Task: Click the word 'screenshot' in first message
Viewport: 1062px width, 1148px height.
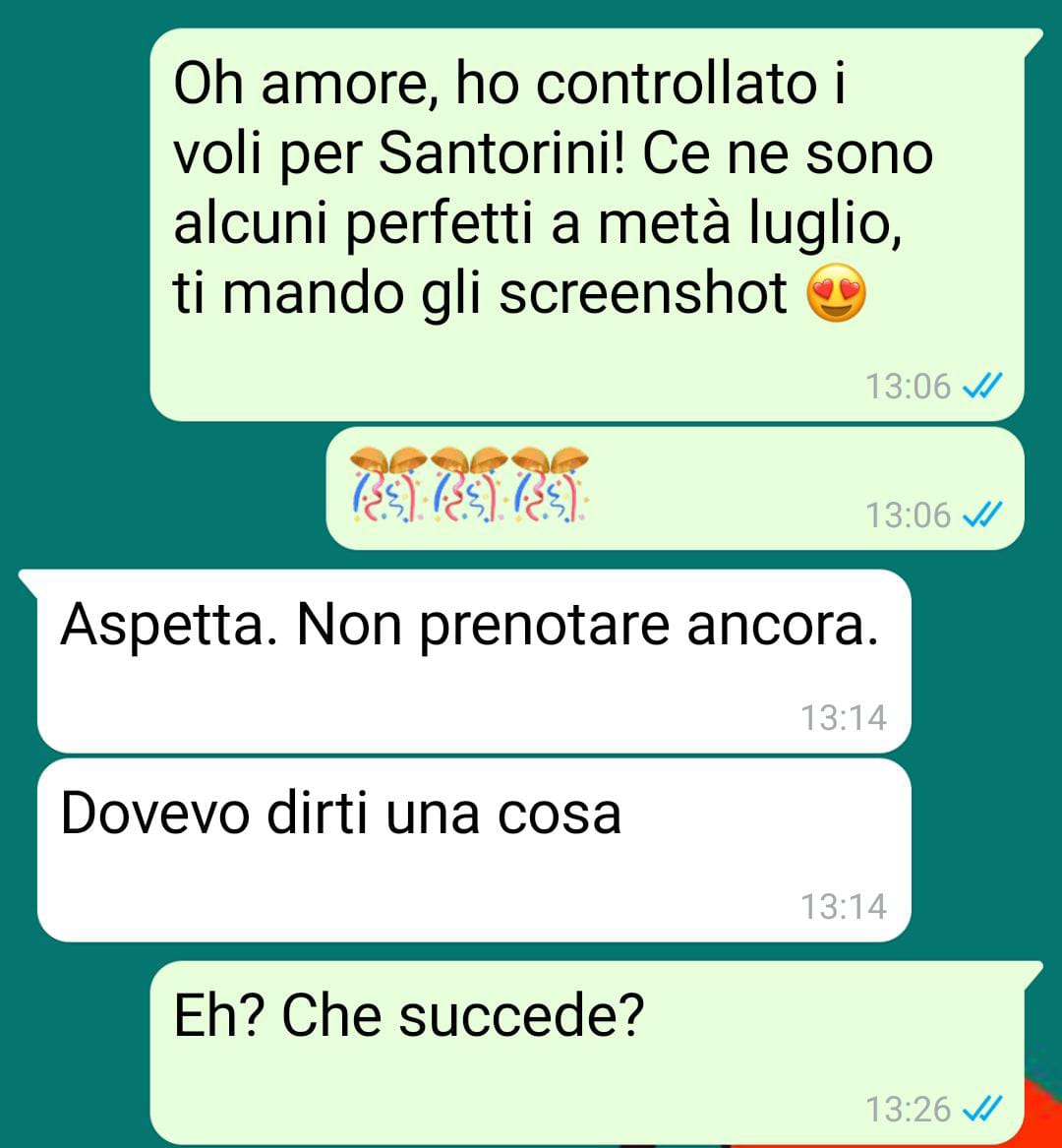Action: 642,293
